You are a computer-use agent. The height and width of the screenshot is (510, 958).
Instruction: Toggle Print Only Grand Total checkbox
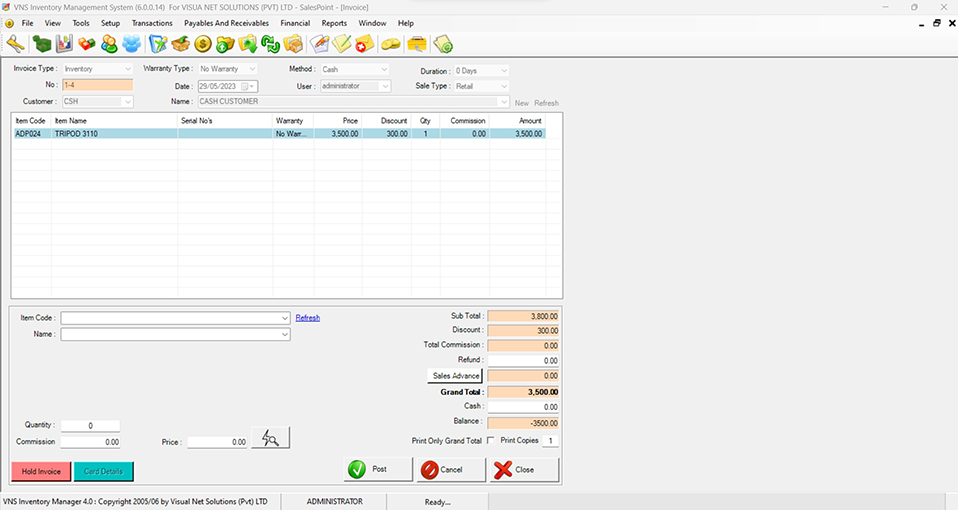[x=490, y=440]
